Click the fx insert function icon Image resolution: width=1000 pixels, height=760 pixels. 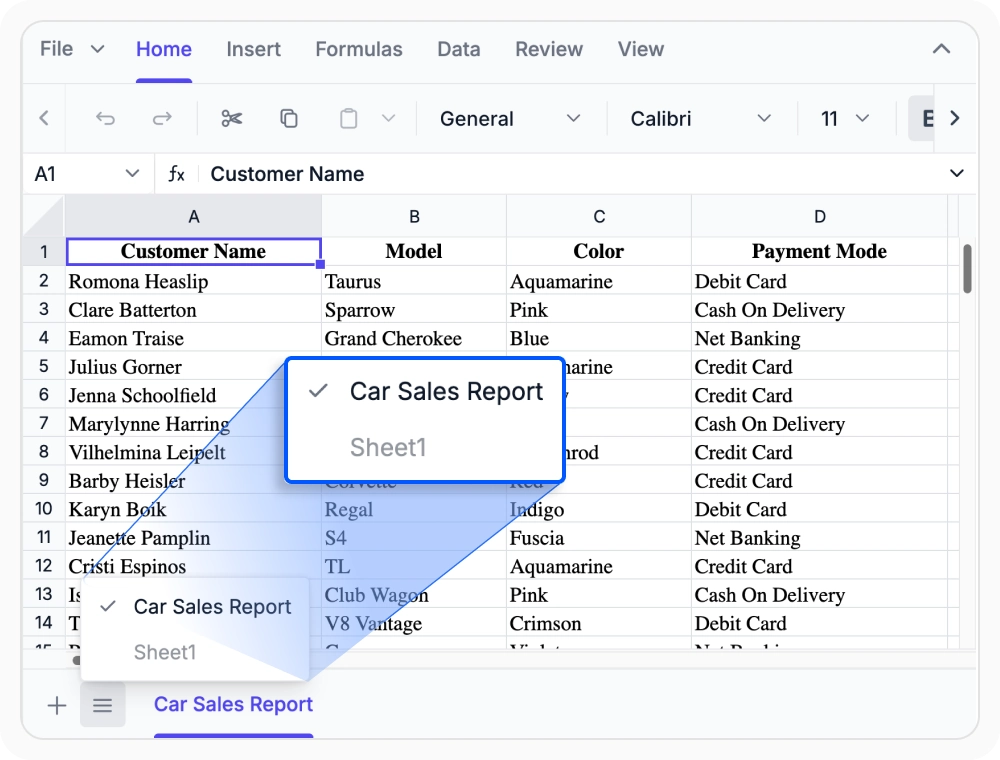click(177, 173)
